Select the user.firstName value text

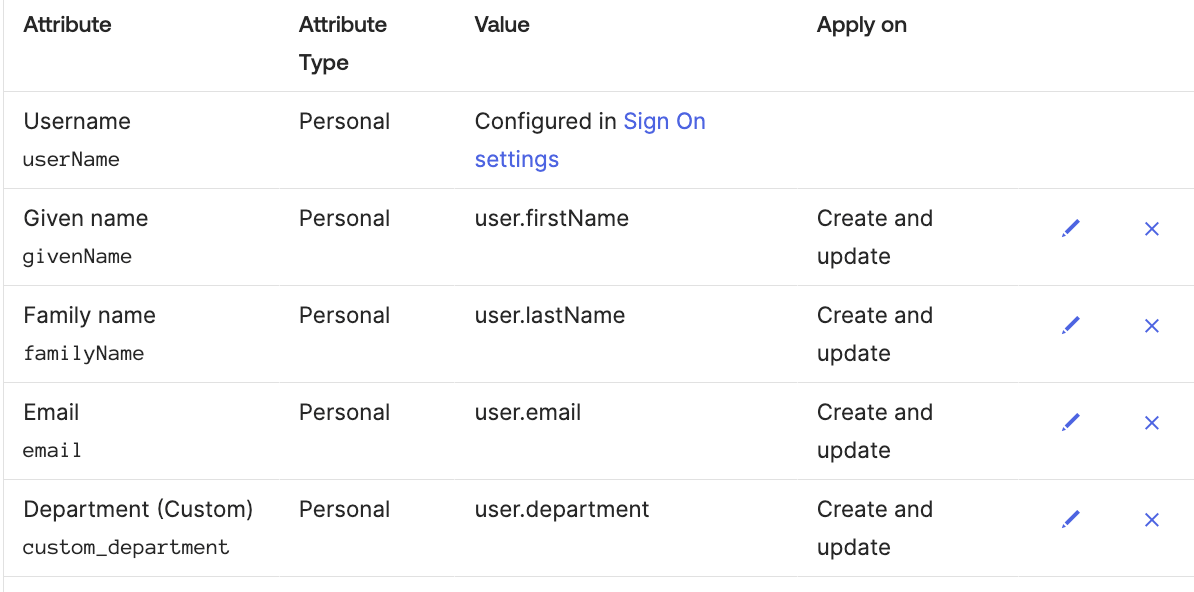pyautogui.click(x=551, y=218)
